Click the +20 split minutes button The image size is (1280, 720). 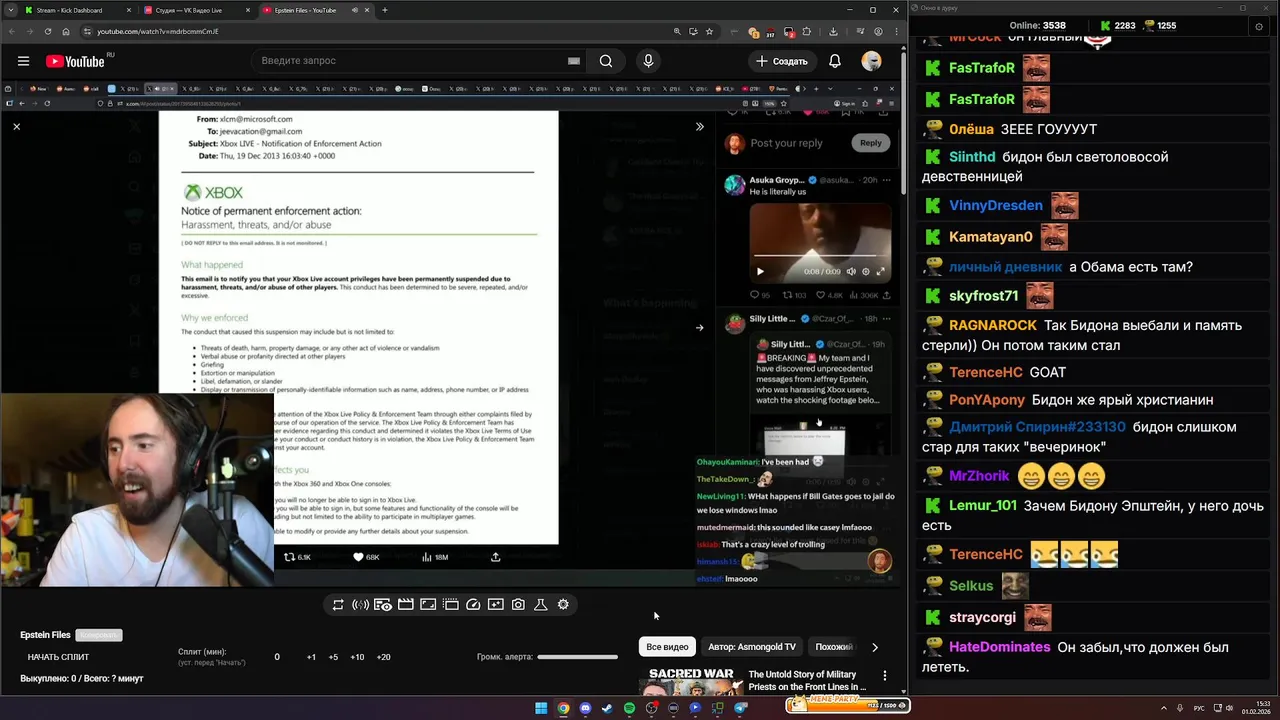tap(383, 657)
